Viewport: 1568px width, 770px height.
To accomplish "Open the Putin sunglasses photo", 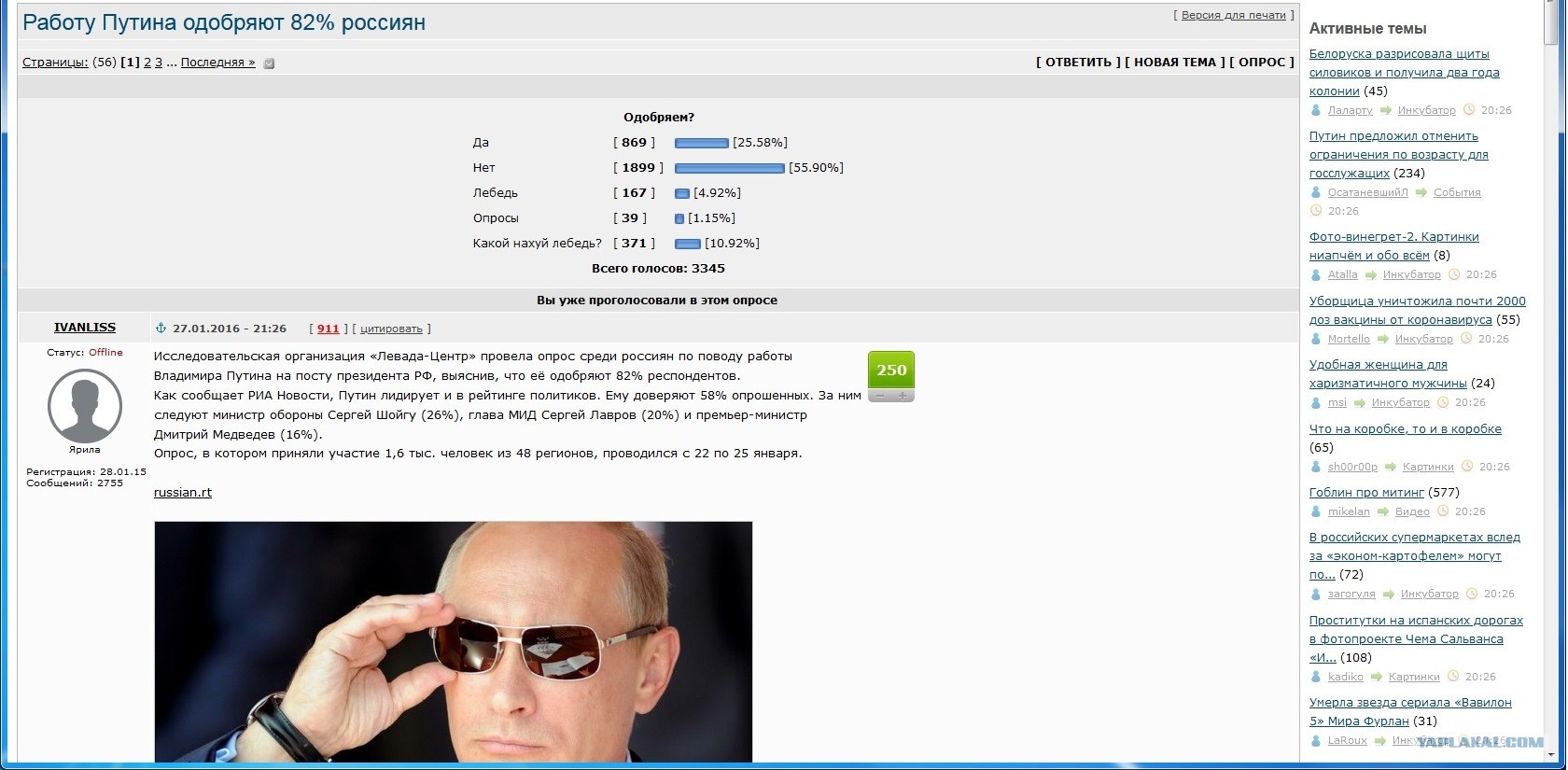I will tap(454, 642).
